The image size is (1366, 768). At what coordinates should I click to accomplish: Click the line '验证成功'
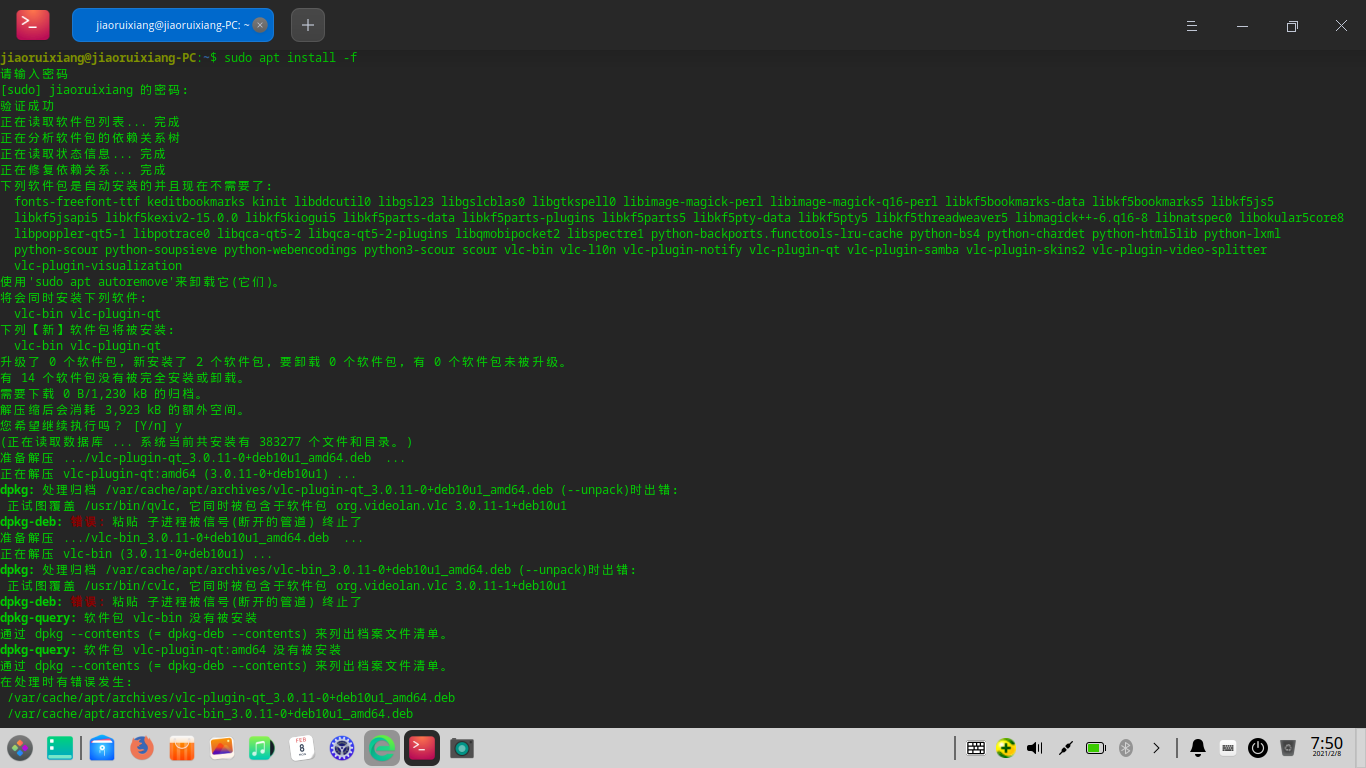27,106
